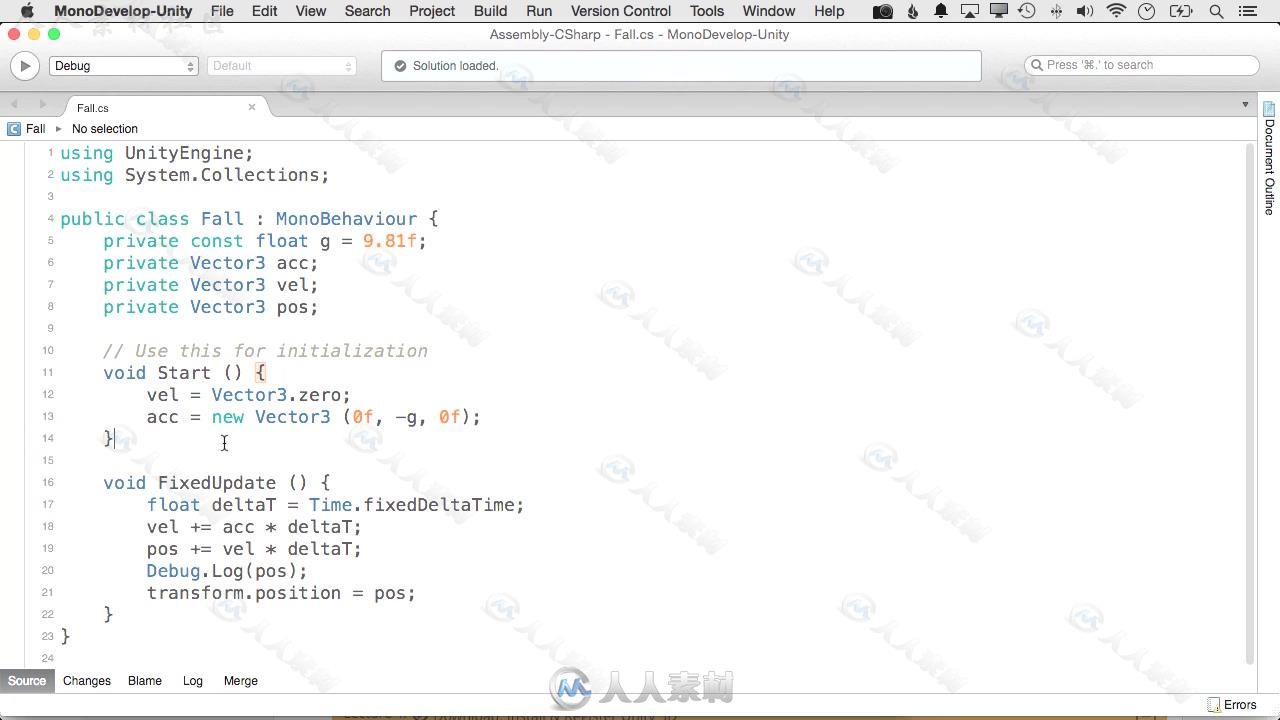This screenshot has height=720, width=1280.
Task: Switch to the Log view tab
Action: pyautogui.click(x=193, y=681)
